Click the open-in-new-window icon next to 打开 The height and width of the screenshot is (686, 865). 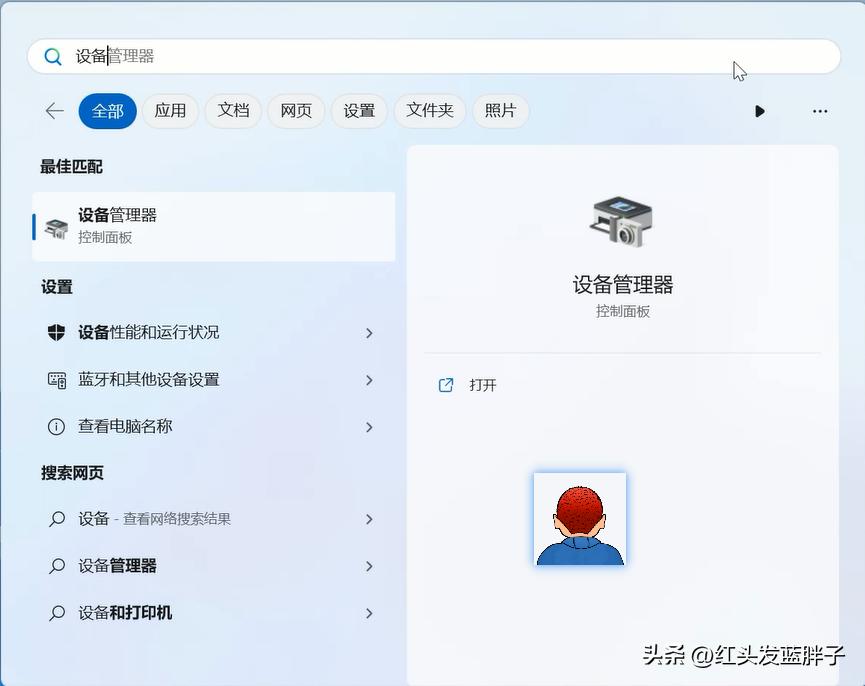[446, 384]
